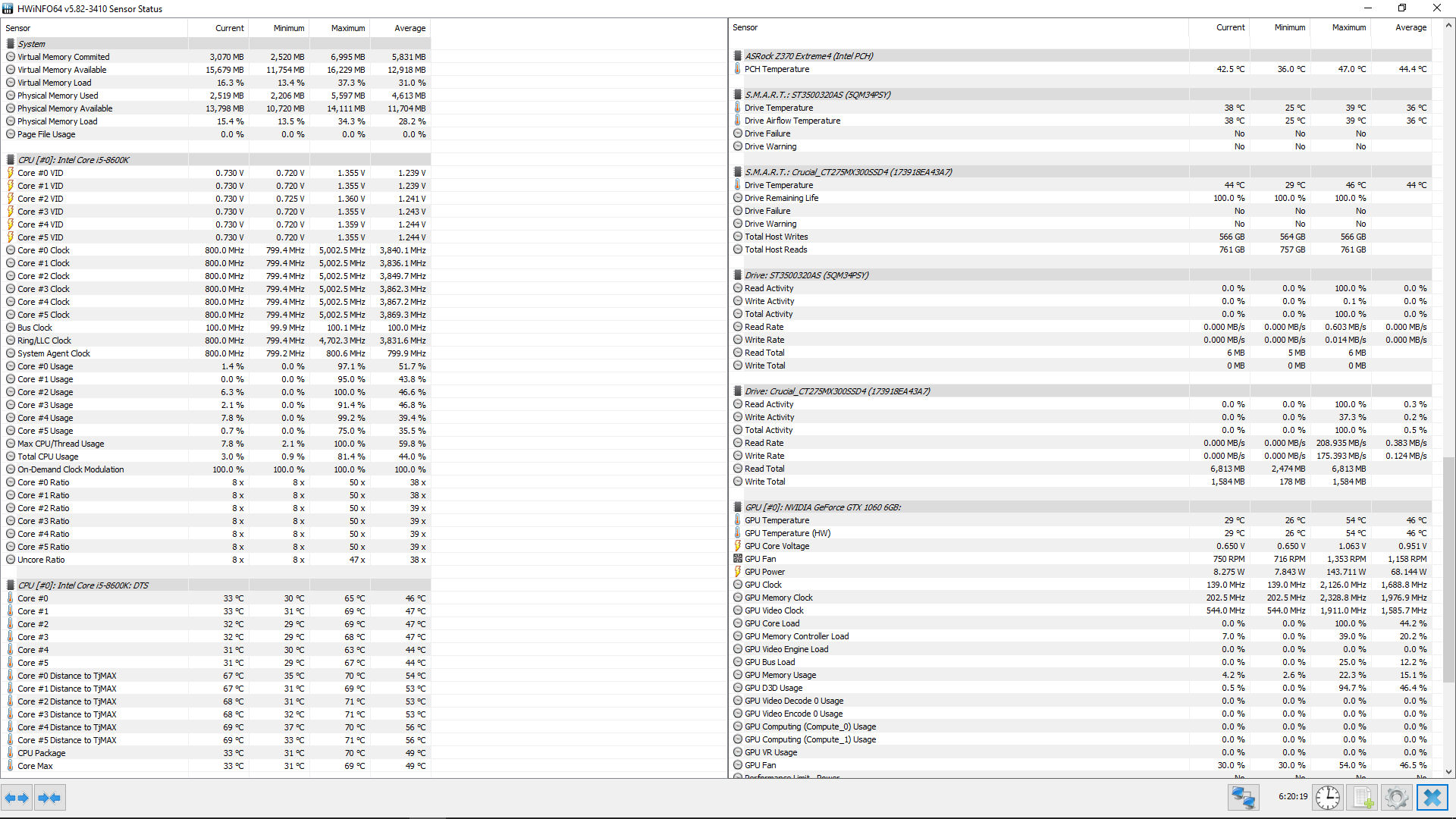Select the GPU Temperature sensor row
Image resolution: width=1456 pixels, height=819 pixels.
point(777,520)
